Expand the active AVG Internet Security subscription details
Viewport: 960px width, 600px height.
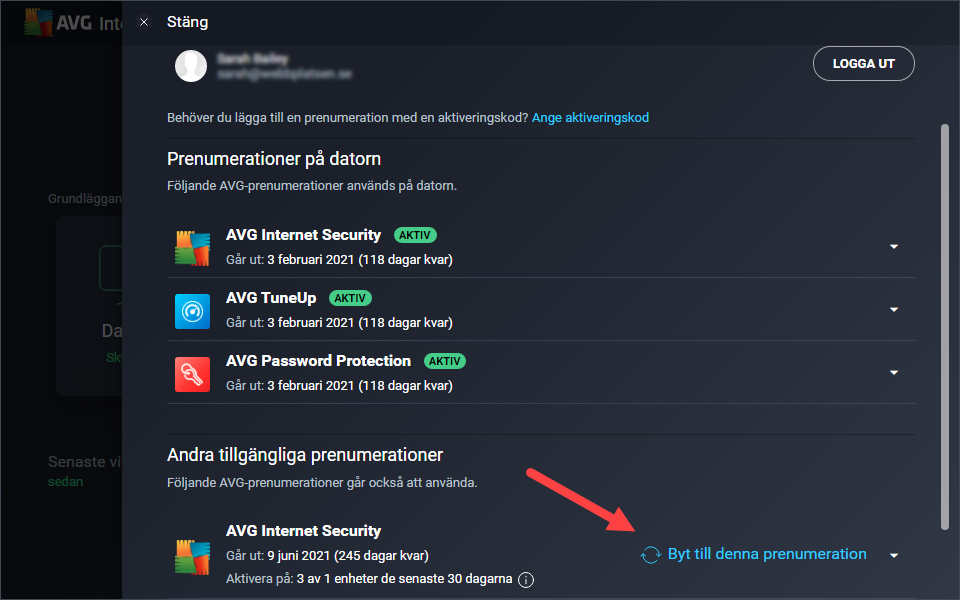894,247
